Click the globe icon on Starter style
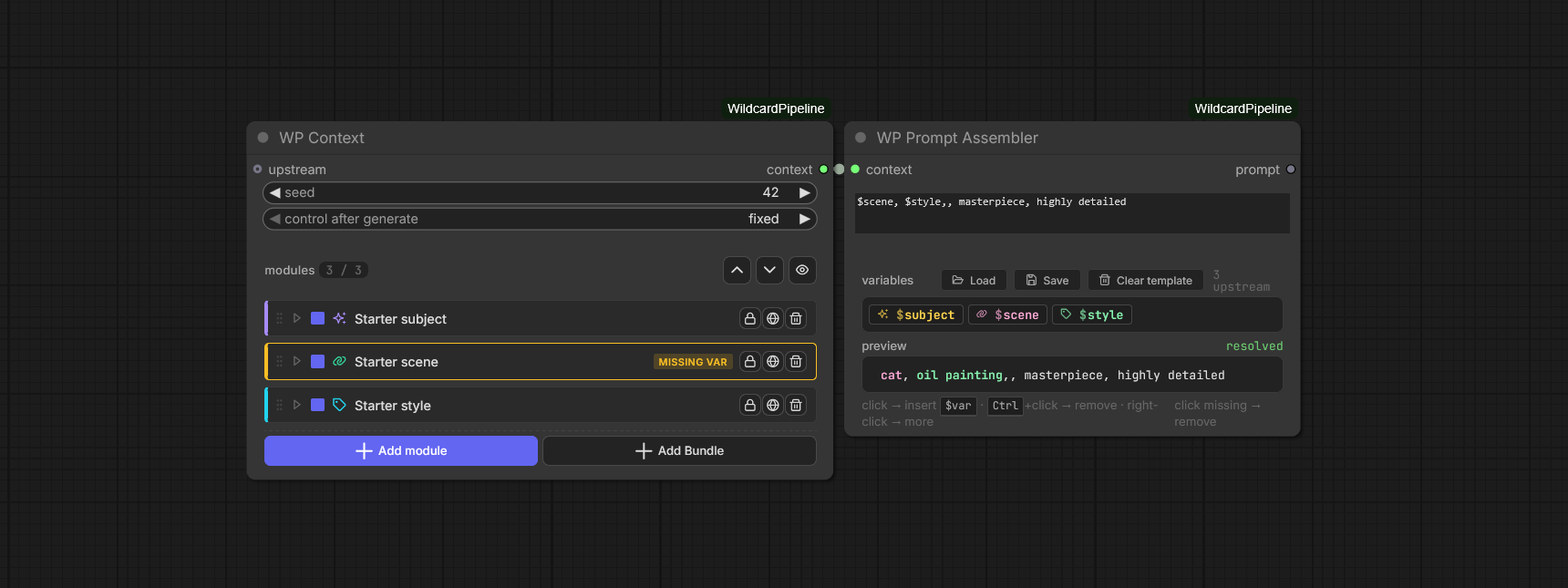The image size is (1568, 588). (x=773, y=405)
